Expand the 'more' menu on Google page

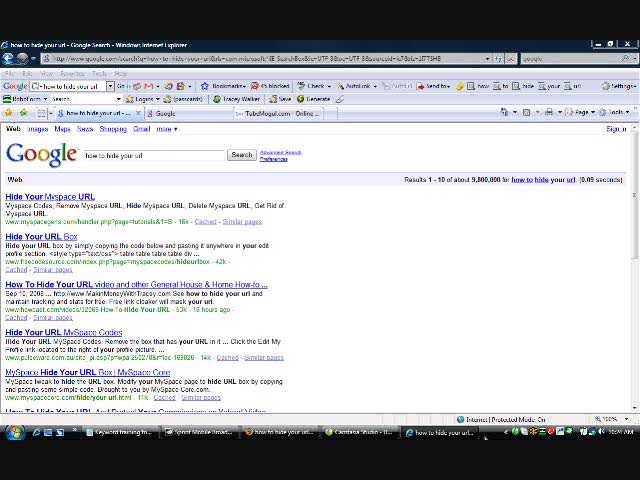click(167, 129)
